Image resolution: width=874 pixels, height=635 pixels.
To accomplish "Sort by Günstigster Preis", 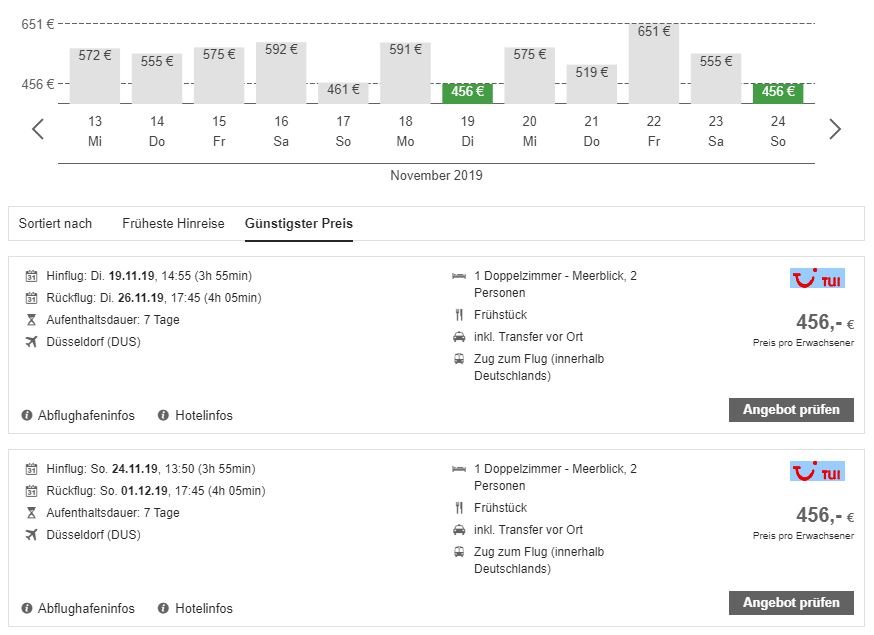I will click(298, 223).
